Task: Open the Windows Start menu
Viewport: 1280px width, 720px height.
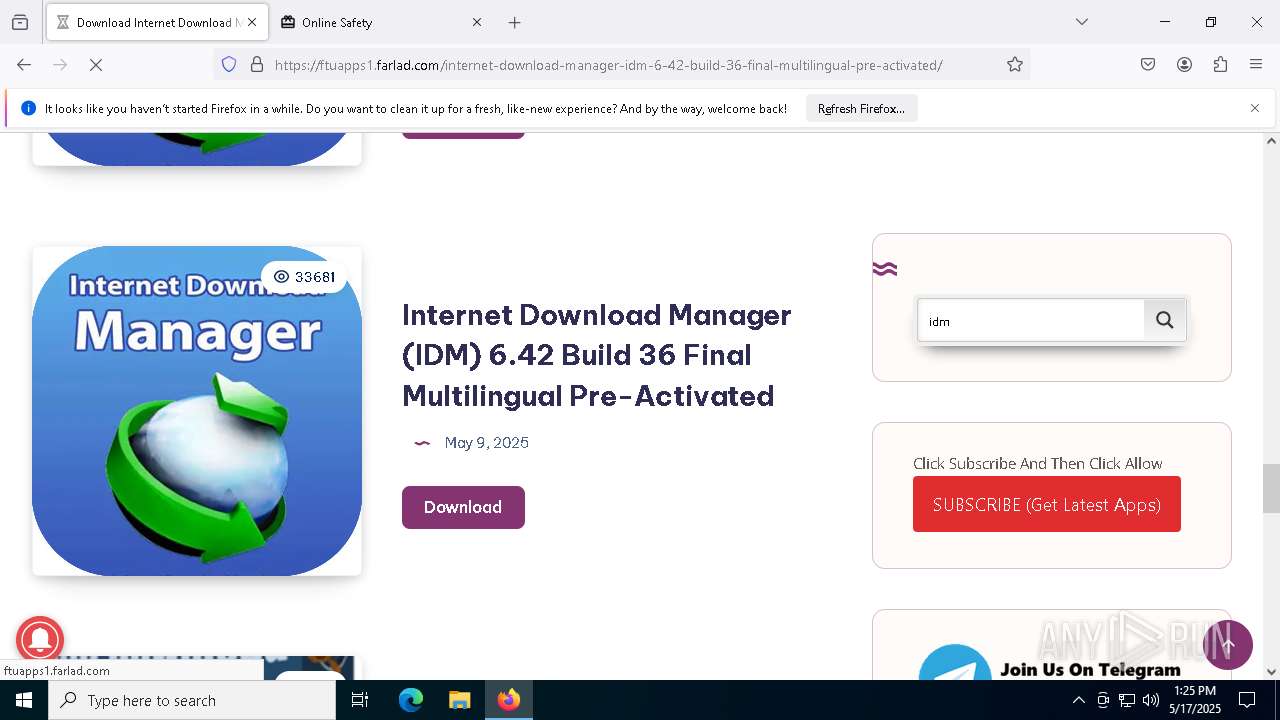Action: pos(24,700)
